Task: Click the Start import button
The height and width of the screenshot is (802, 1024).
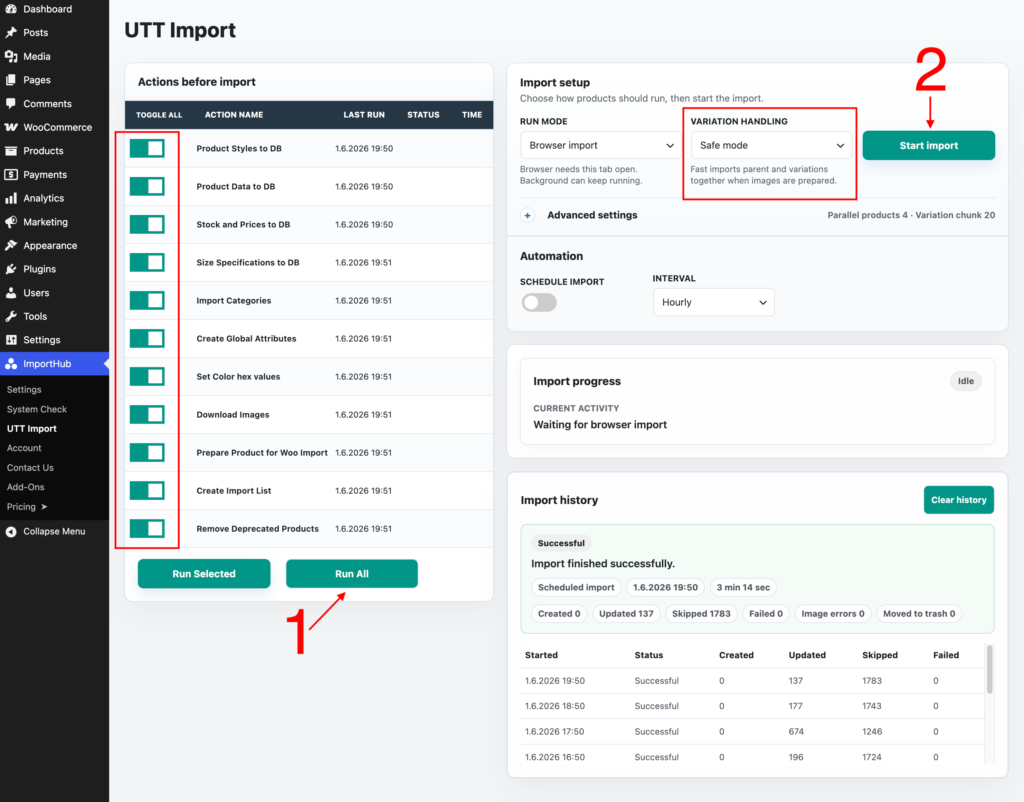Action: pyautogui.click(x=929, y=145)
